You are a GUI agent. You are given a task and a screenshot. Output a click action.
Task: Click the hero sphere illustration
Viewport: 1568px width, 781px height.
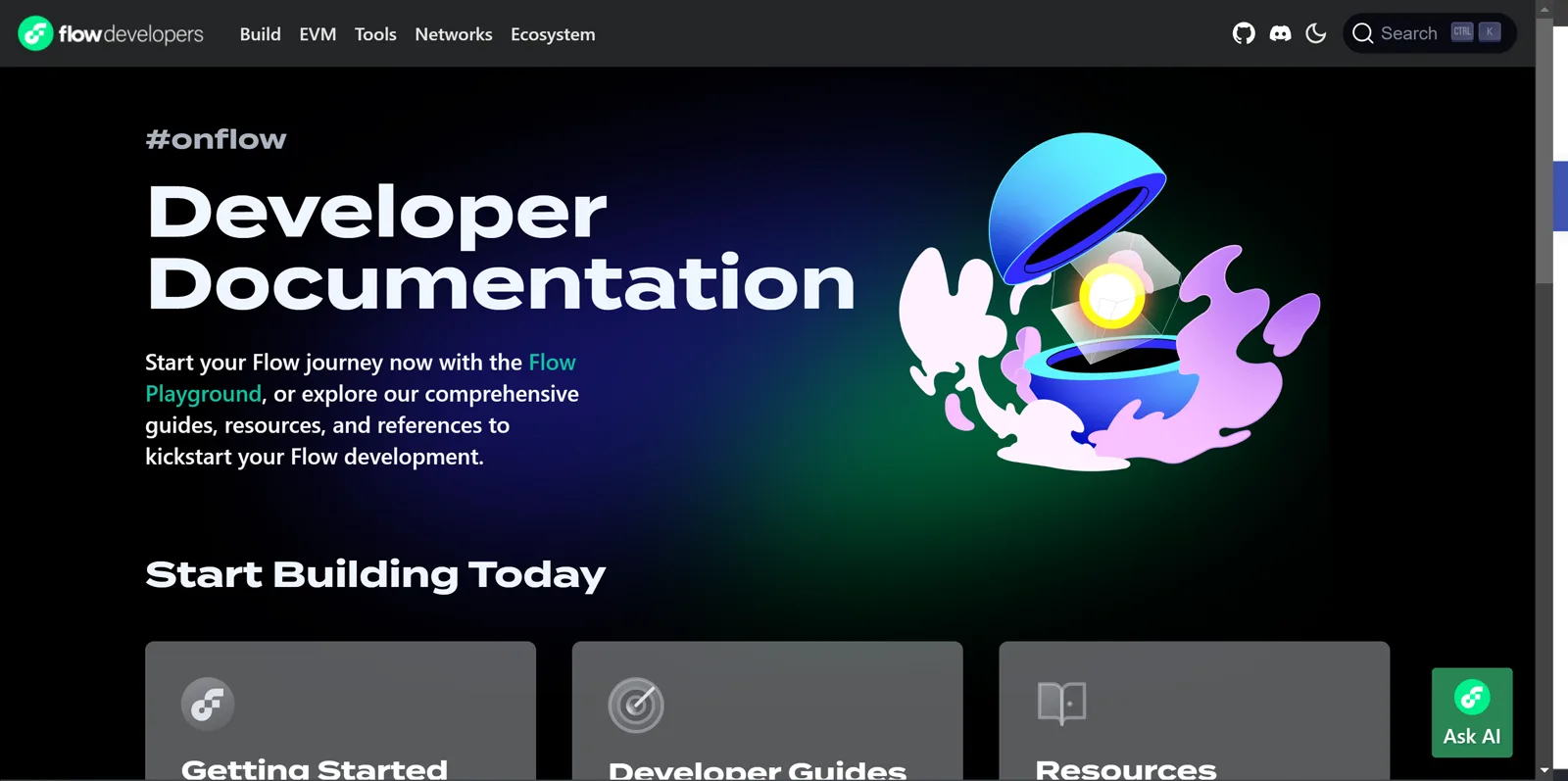1110,302
